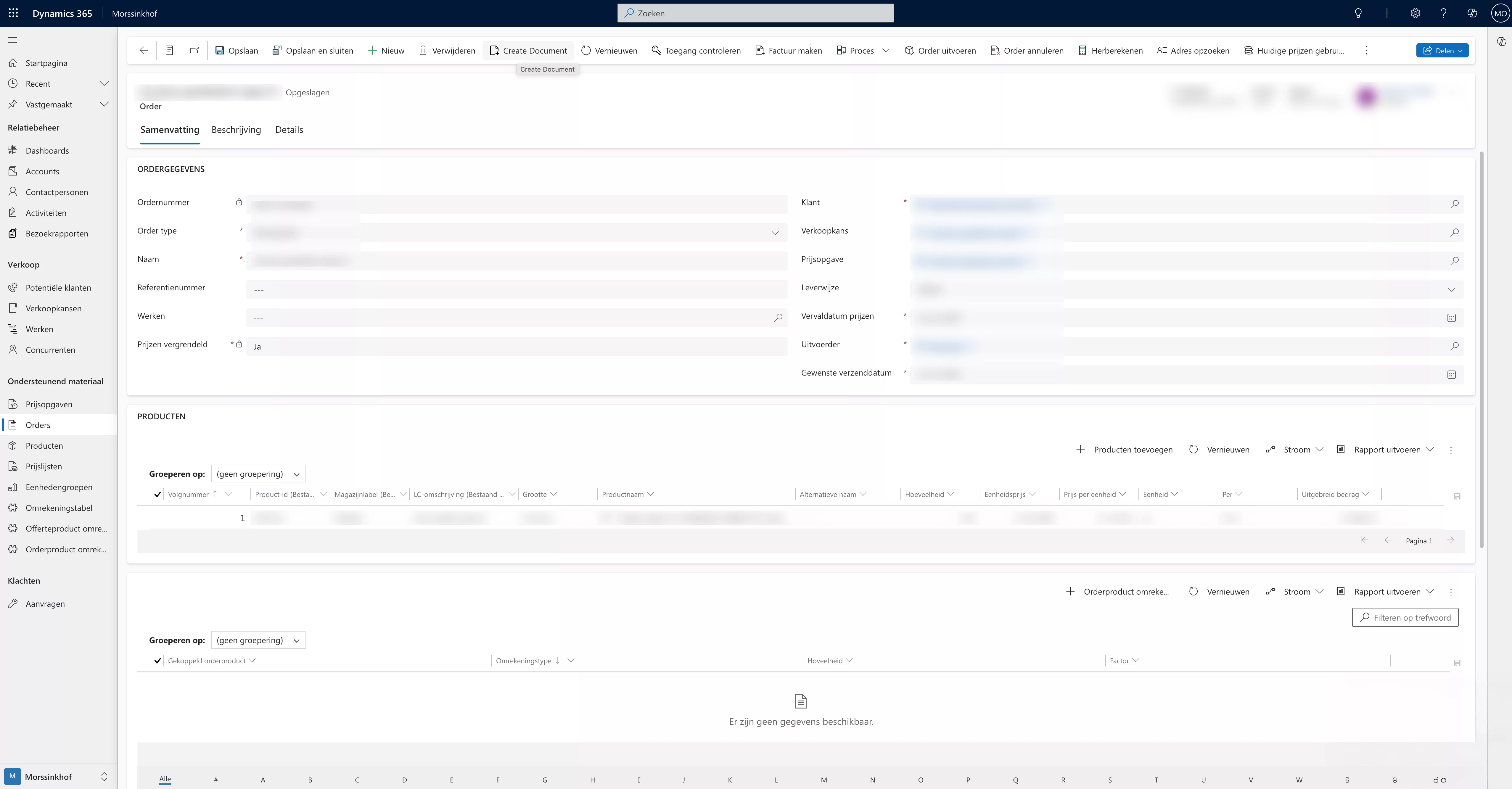Expand the Proces dropdown

click(886, 50)
